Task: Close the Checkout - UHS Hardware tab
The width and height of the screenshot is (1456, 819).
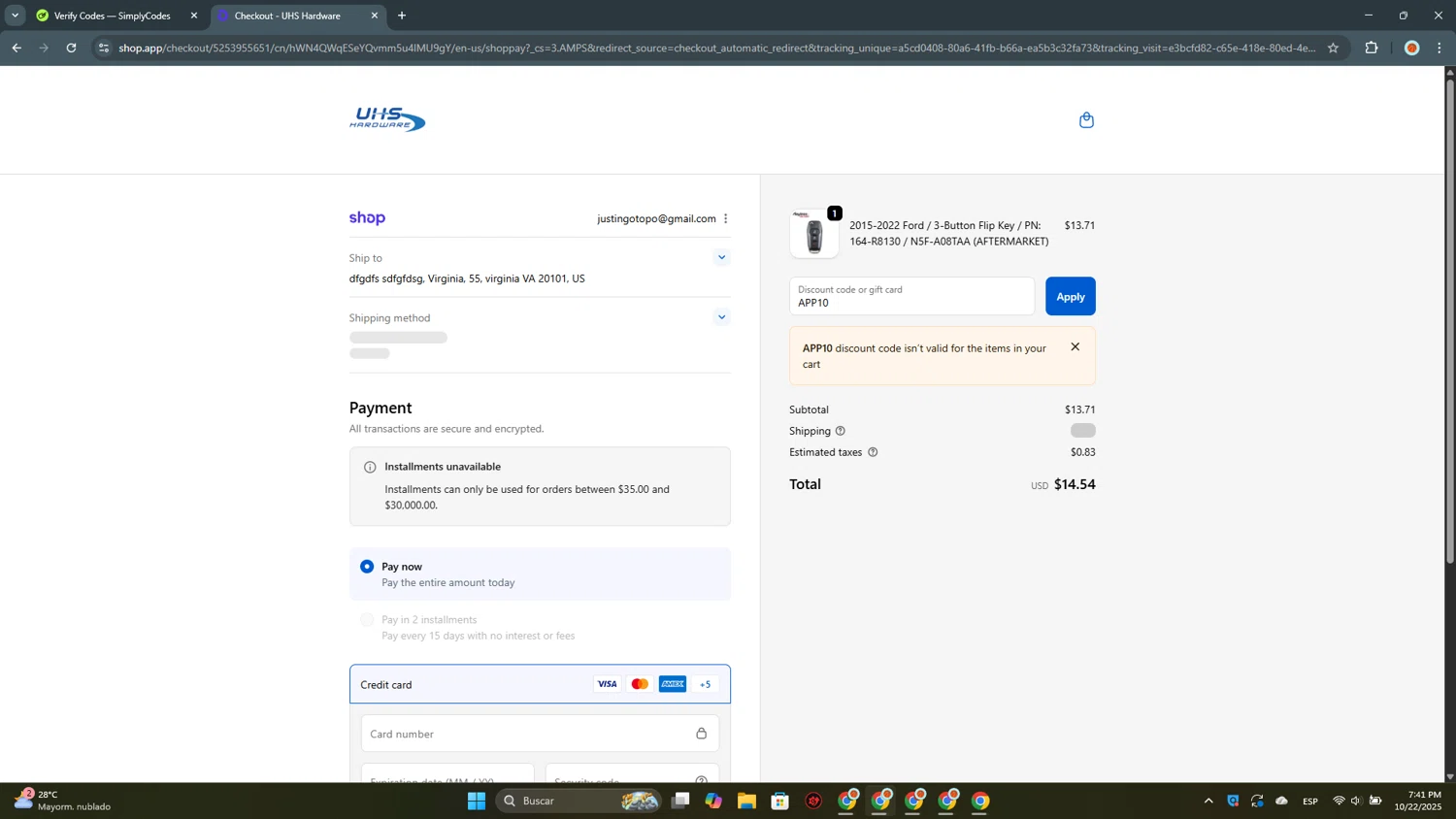Action: pyautogui.click(x=375, y=16)
